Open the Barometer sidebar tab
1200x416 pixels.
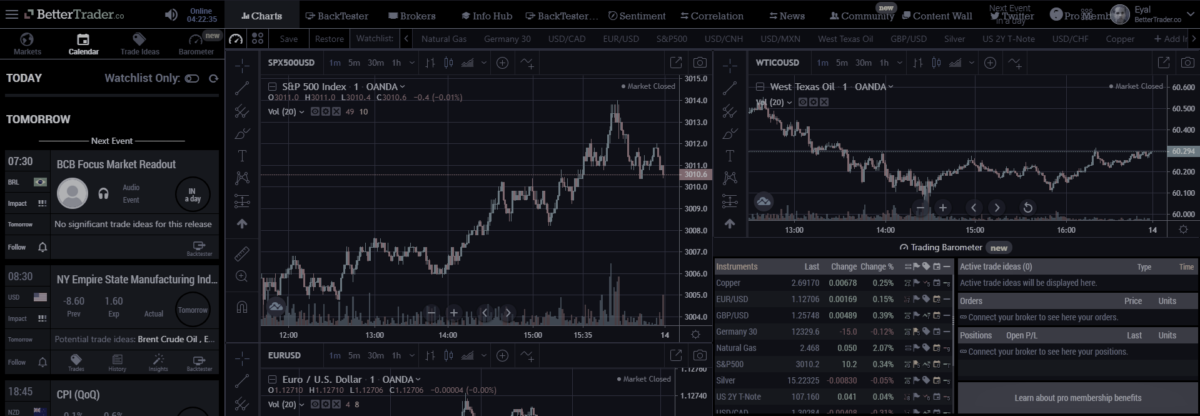[x=196, y=43]
